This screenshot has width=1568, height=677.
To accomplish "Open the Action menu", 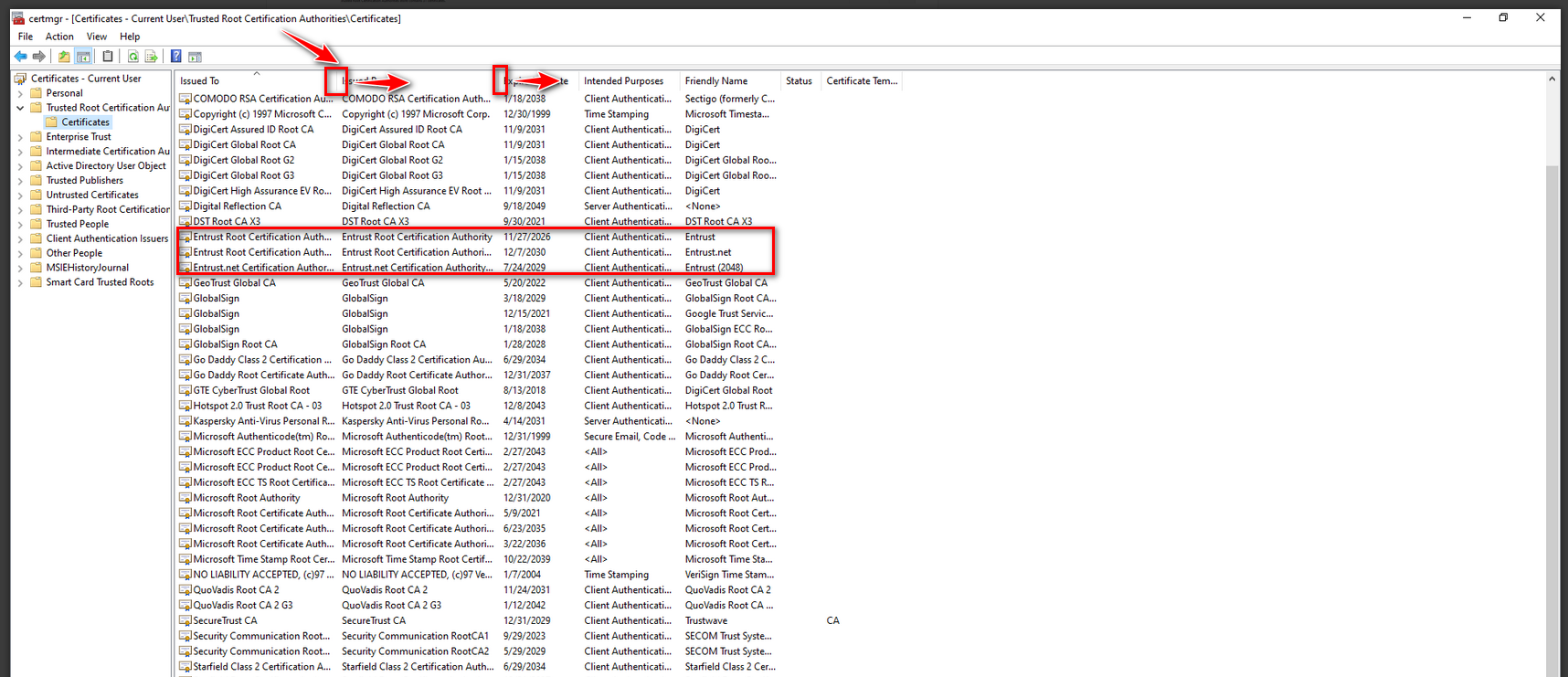I will [59, 37].
